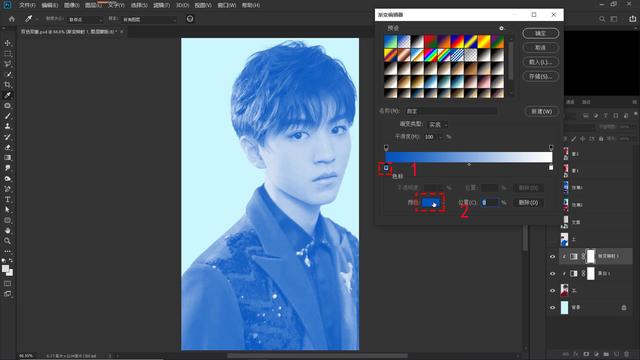This screenshot has width=640, height=360.
Task: Open the Select menu
Action: [x=139, y=5]
